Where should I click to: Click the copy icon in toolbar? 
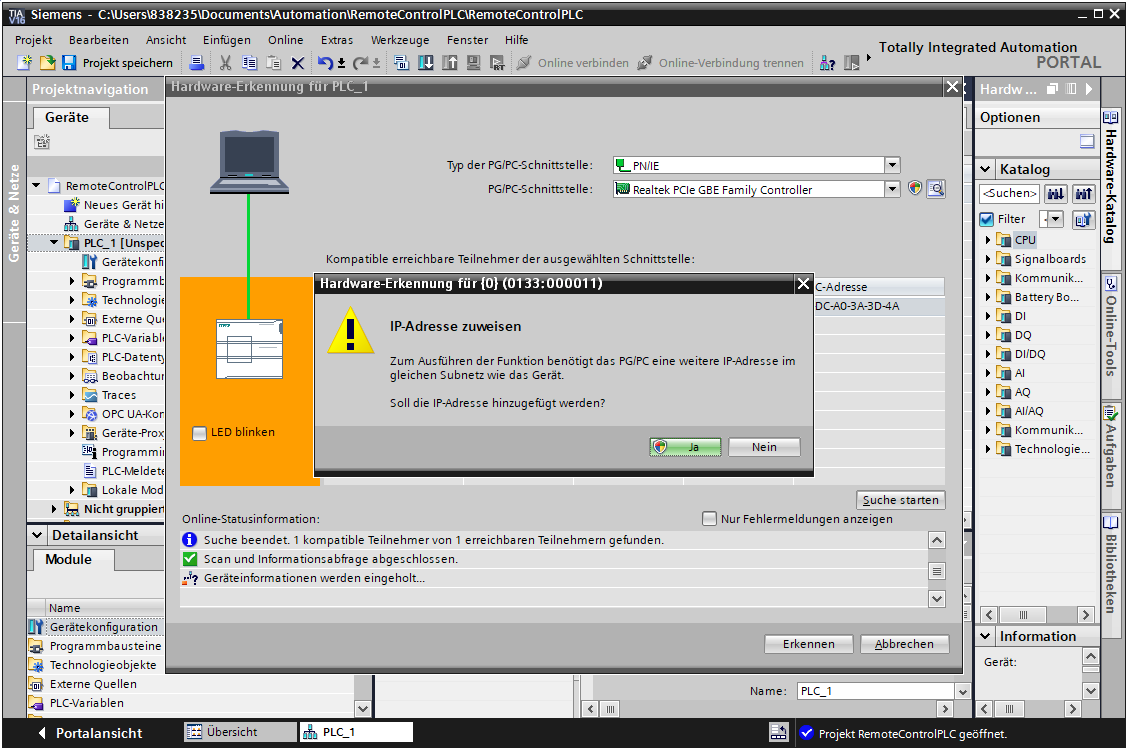[x=249, y=63]
